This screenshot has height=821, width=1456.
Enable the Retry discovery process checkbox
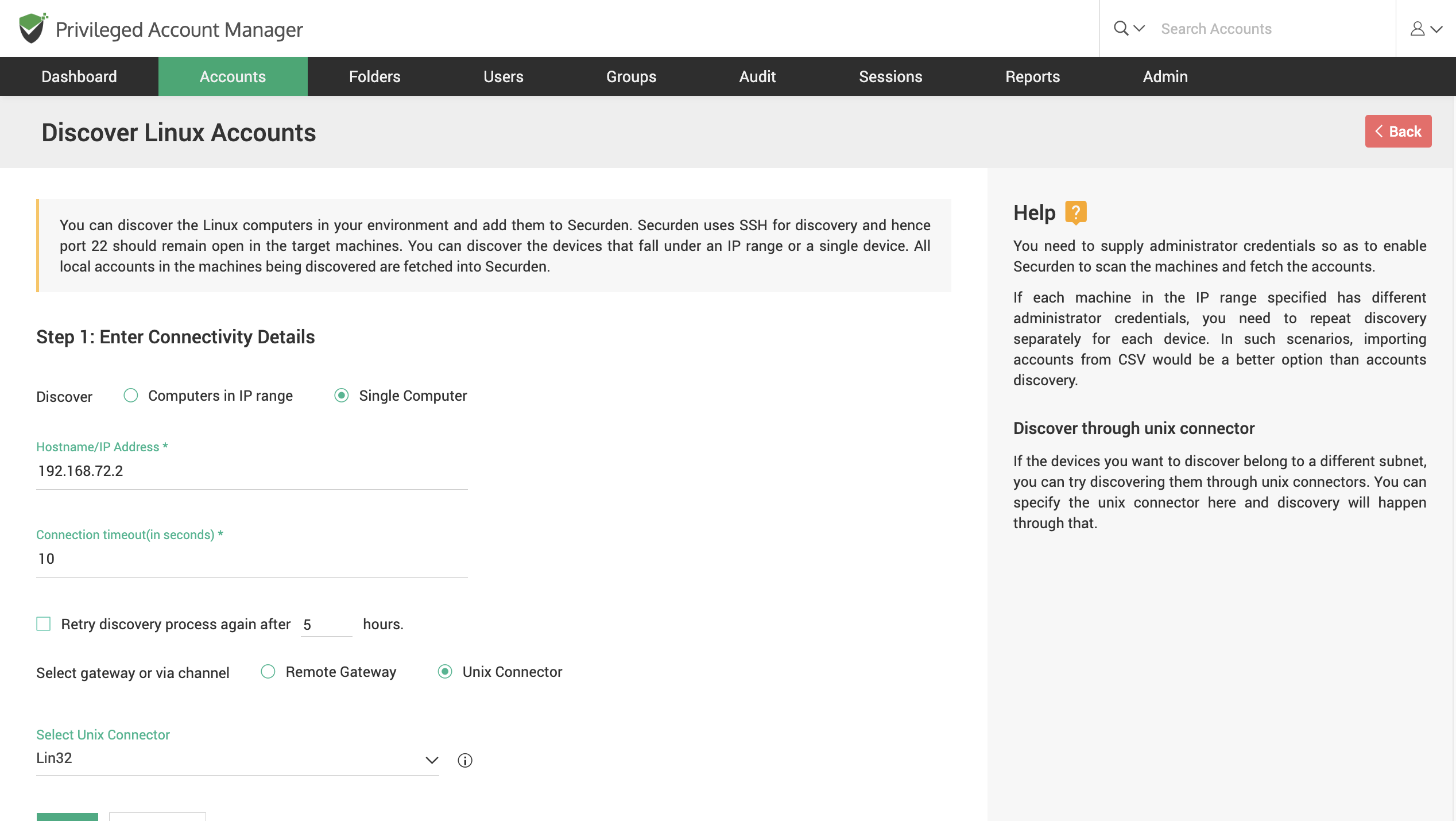pyautogui.click(x=44, y=624)
